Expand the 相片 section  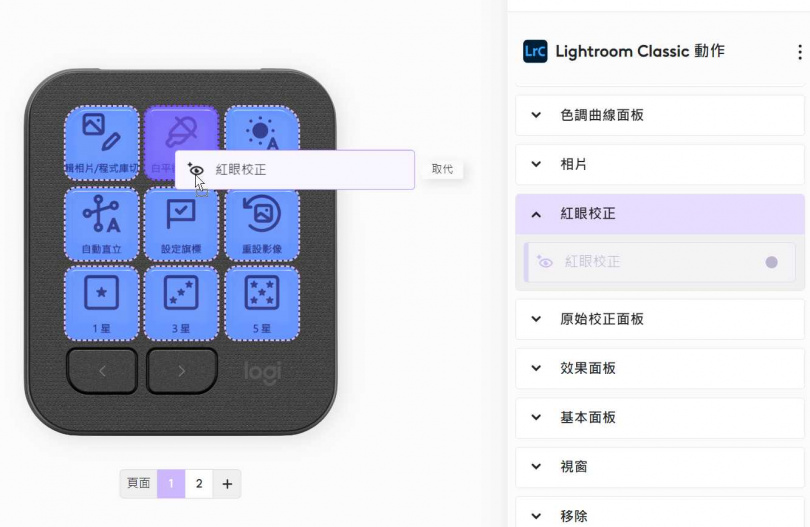pos(660,164)
